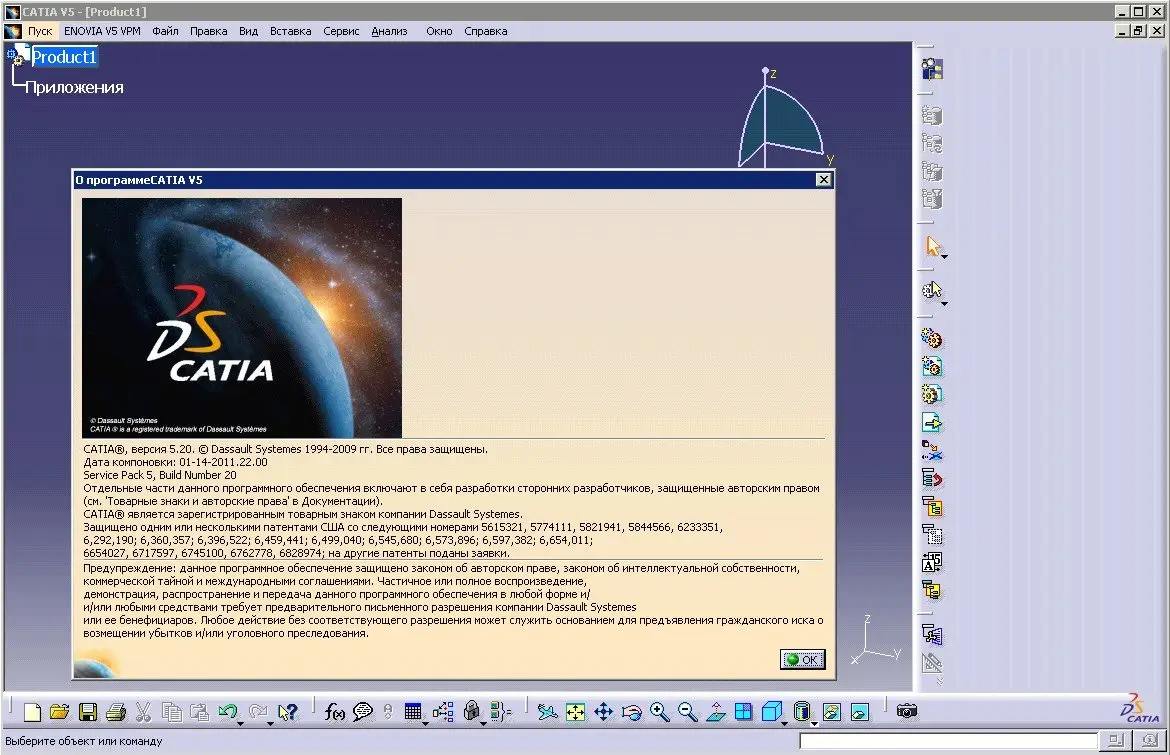Image resolution: width=1170 pixels, height=755 pixels.
Task: Click OK in the About dialog
Action: 803,660
